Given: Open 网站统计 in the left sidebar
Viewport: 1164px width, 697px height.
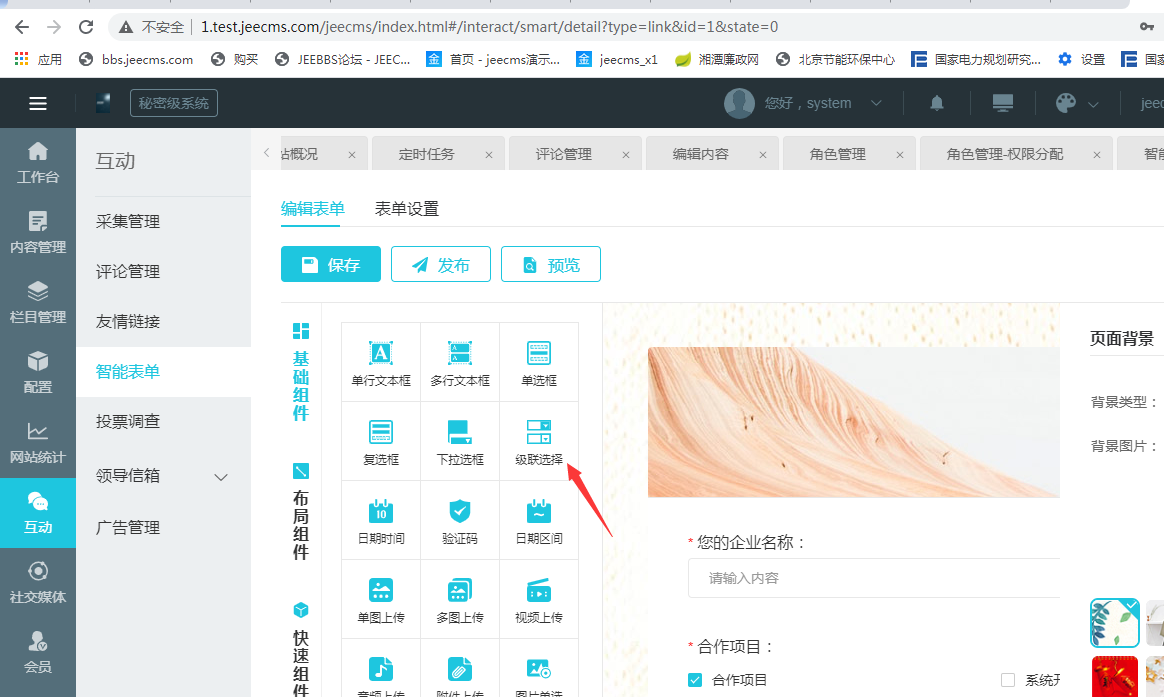Looking at the screenshot, I should pos(38,442).
